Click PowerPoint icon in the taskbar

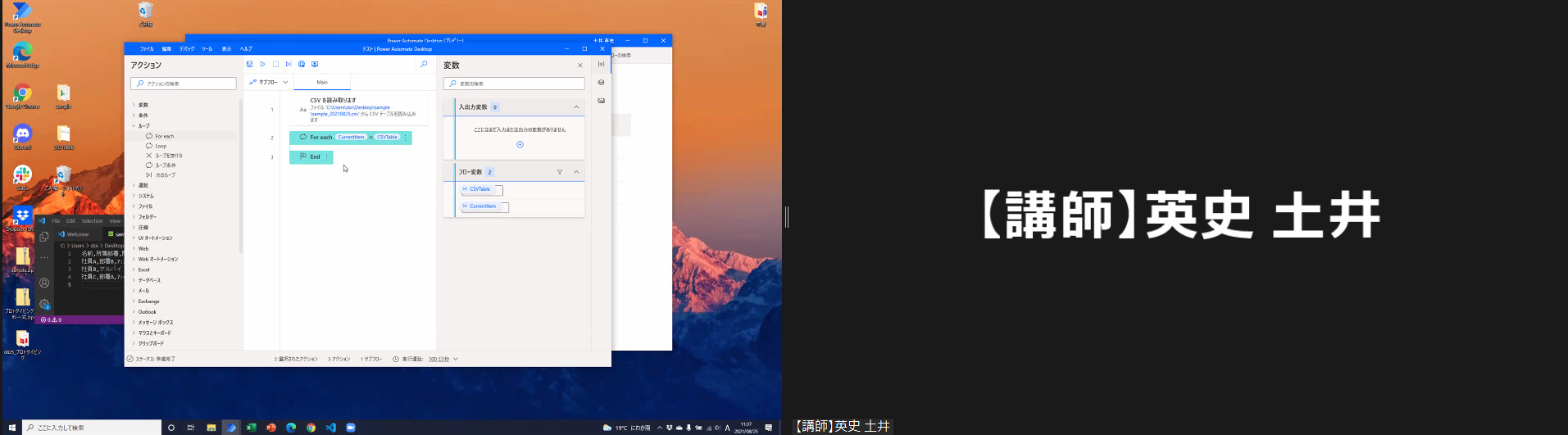[x=271, y=428]
